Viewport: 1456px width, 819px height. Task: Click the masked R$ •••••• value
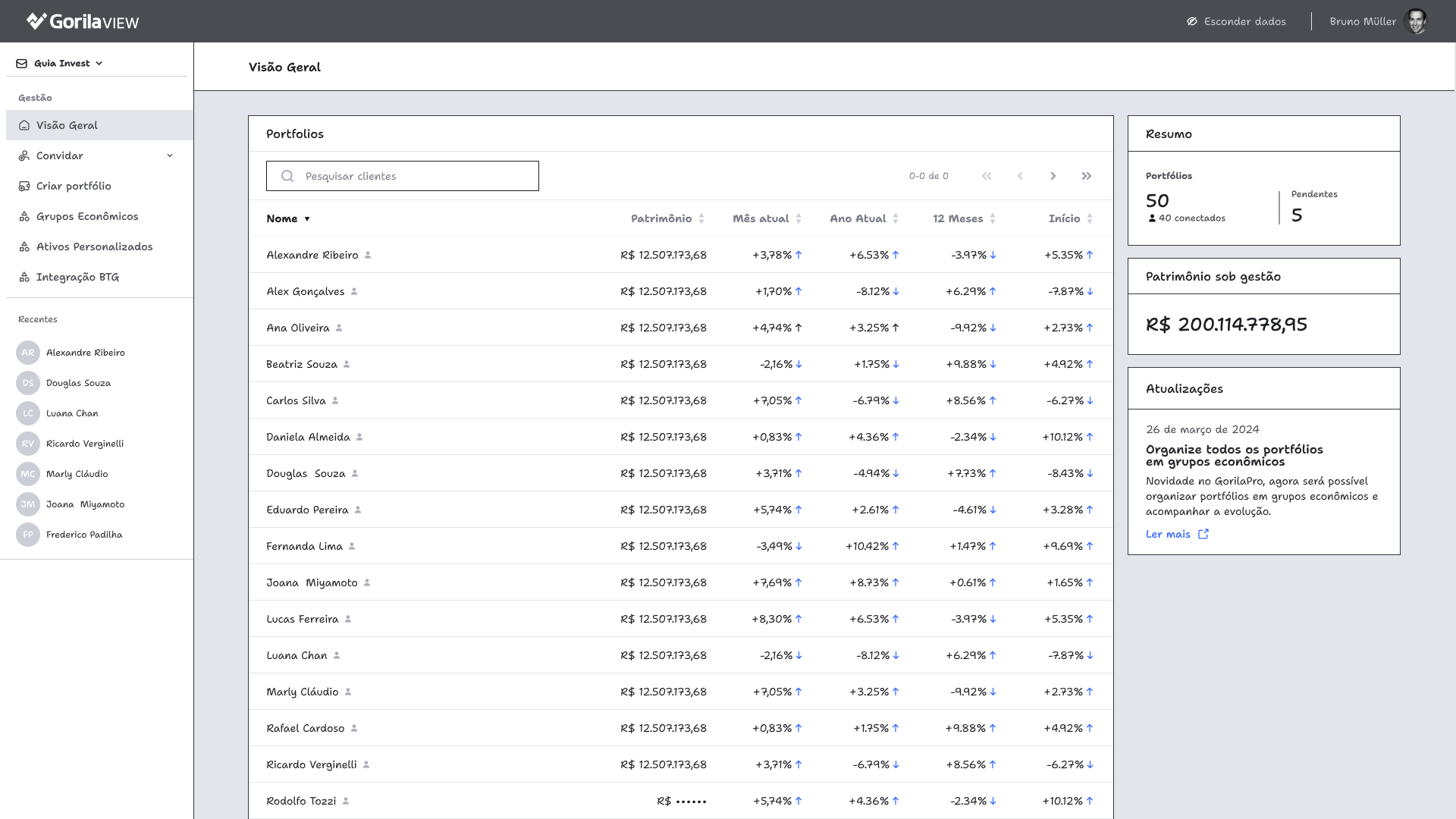(682, 801)
